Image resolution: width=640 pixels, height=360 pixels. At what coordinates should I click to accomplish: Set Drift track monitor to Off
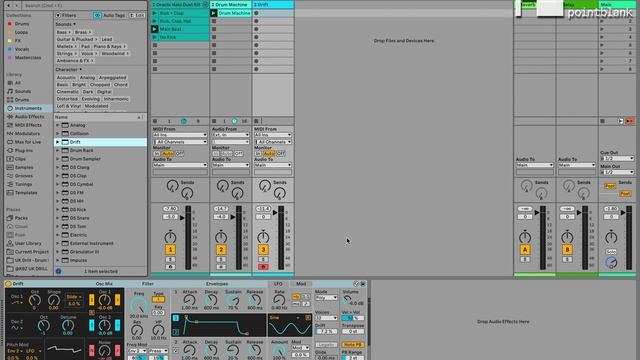click(281, 153)
